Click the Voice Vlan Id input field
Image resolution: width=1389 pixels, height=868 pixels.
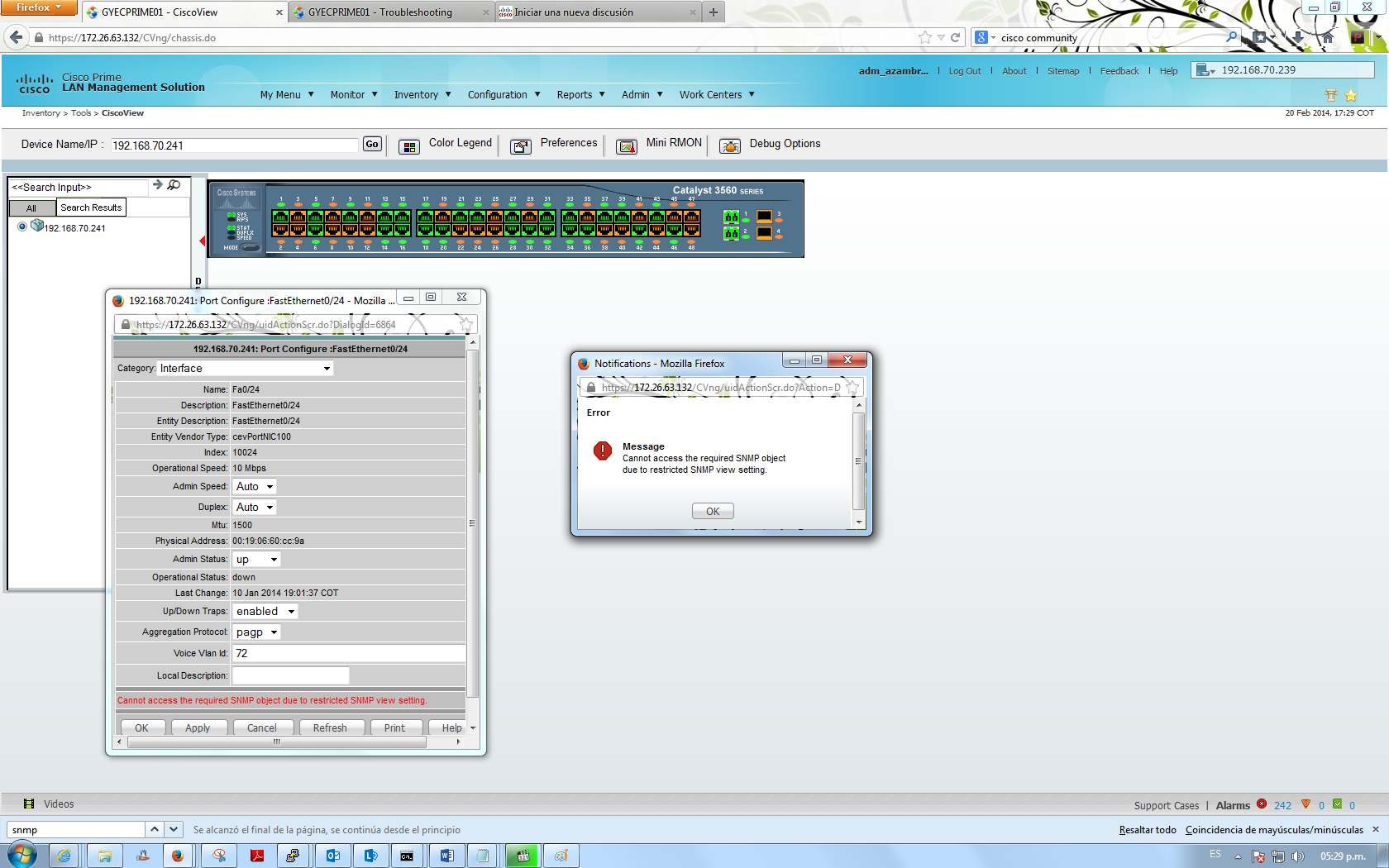(x=349, y=653)
